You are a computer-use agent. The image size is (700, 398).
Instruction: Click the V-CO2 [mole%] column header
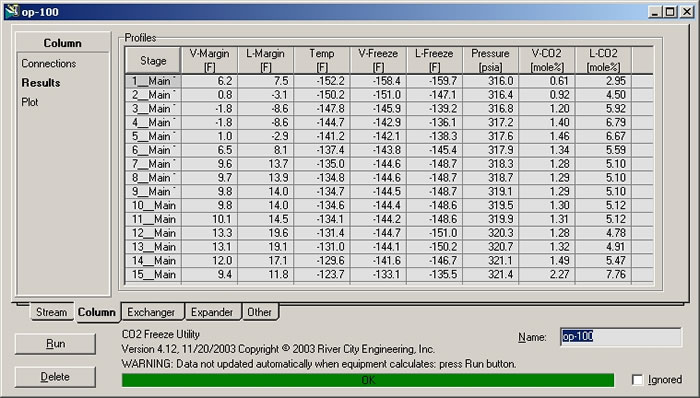(x=547, y=60)
